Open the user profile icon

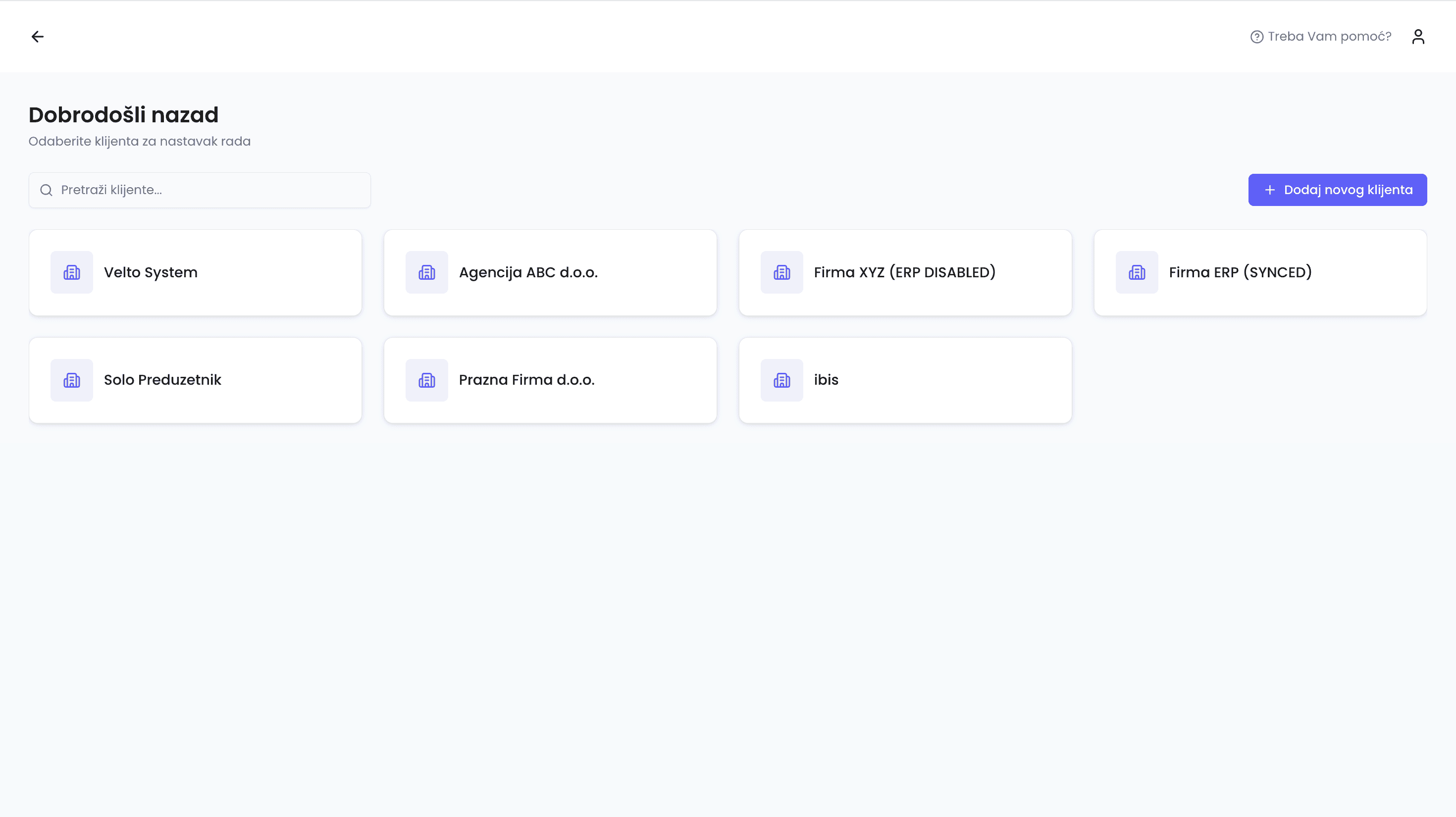(1417, 37)
